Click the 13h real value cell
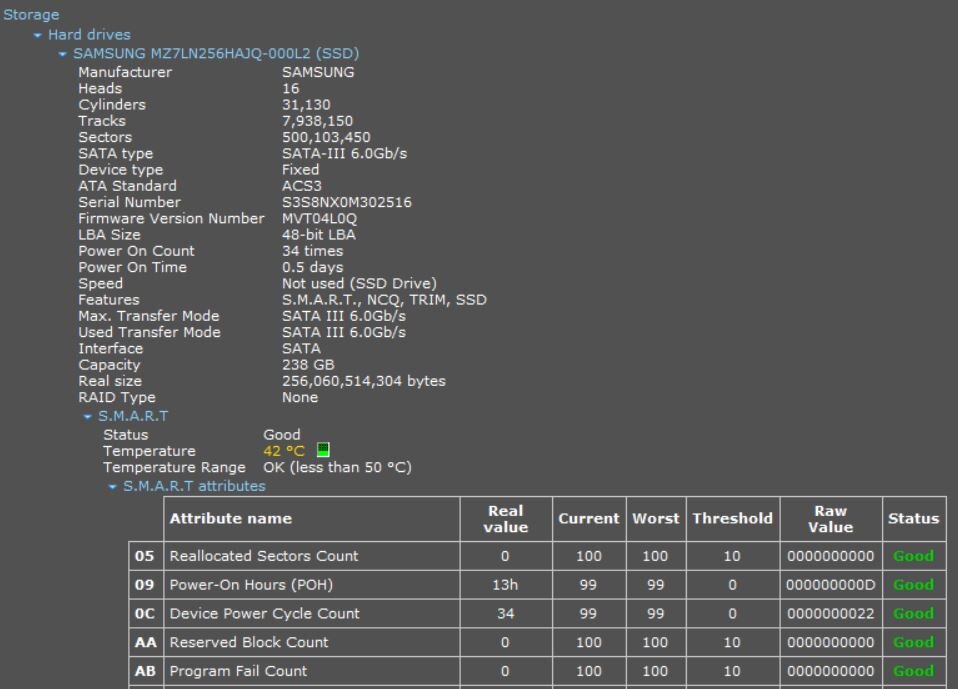 click(506, 585)
